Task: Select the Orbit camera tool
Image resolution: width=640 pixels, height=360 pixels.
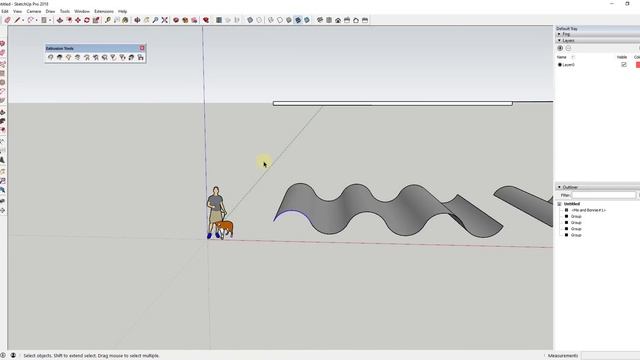Action: click(138, 20)
